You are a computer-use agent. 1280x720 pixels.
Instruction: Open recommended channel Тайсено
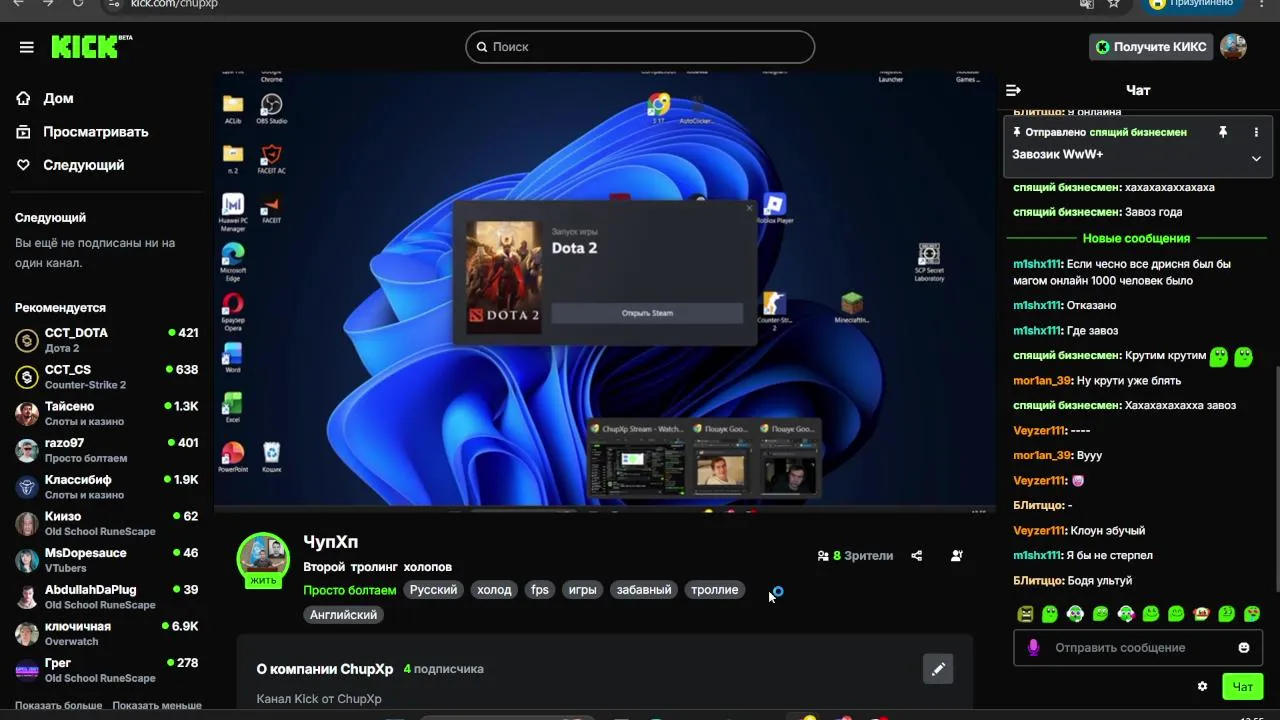(x=107, y=414)
